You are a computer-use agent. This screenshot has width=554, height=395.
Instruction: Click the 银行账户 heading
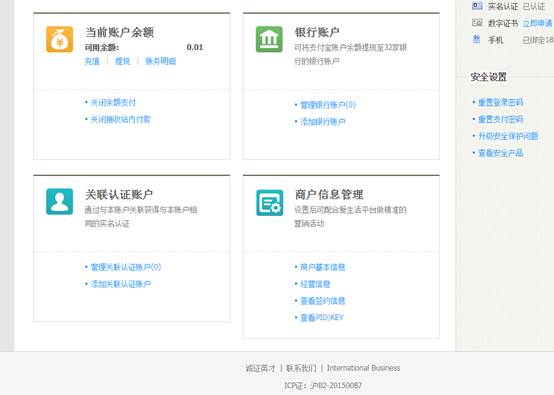[317, 32]
